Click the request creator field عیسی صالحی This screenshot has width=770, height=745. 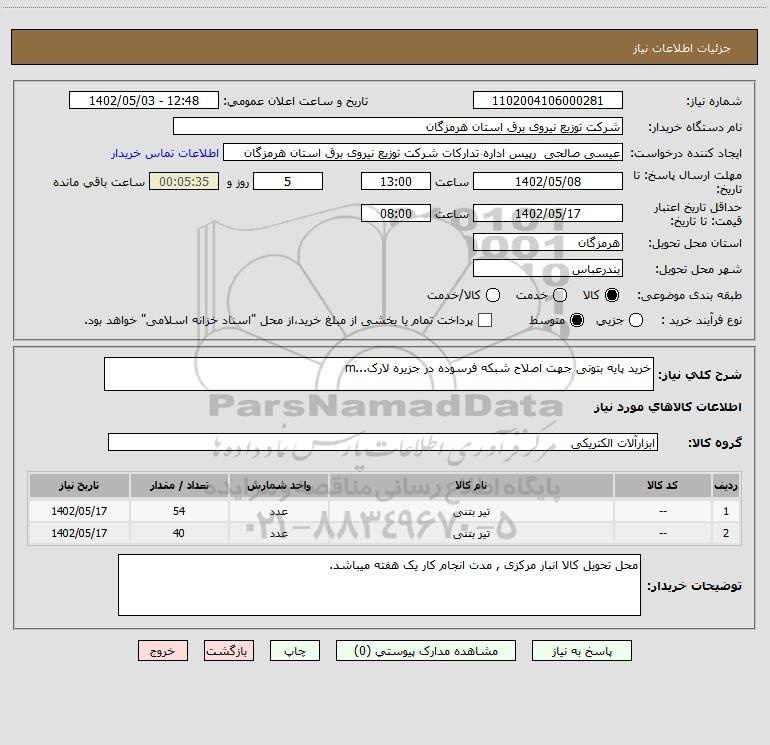pyautogui.click(x=423, y=152)
